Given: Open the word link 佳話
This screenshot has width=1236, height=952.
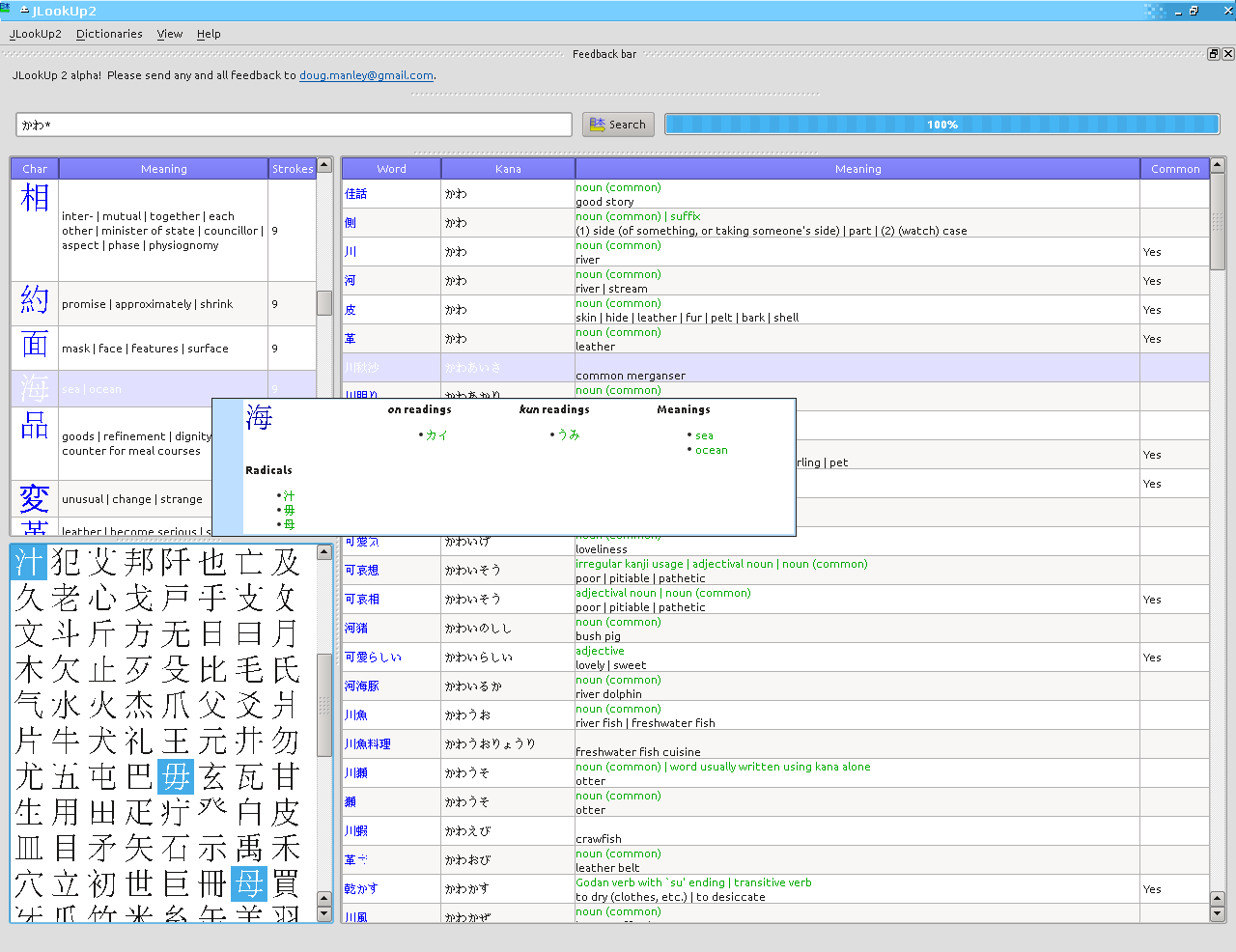Looking at the screenshot, I should click(x=356, y=194).
